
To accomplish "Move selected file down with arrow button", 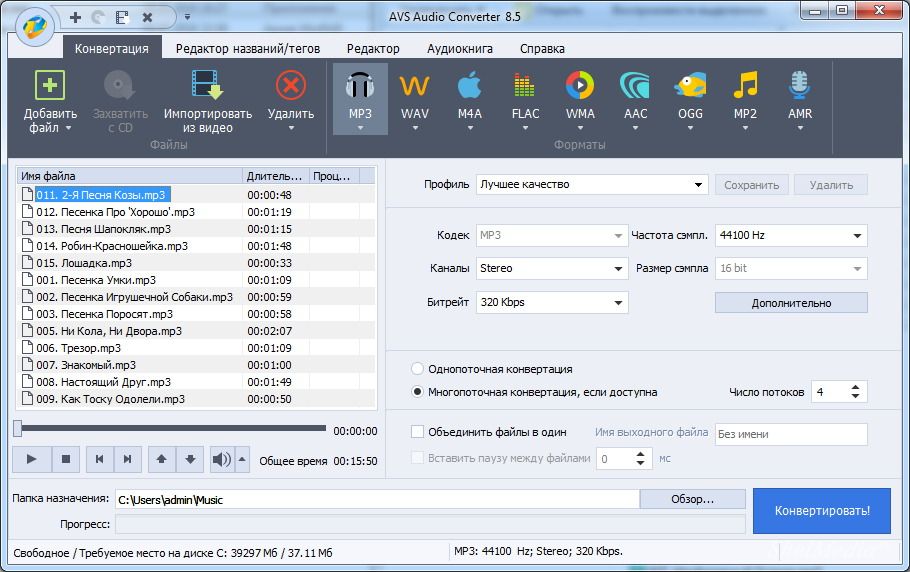I will pyautogui.click(x=190, y=459).
